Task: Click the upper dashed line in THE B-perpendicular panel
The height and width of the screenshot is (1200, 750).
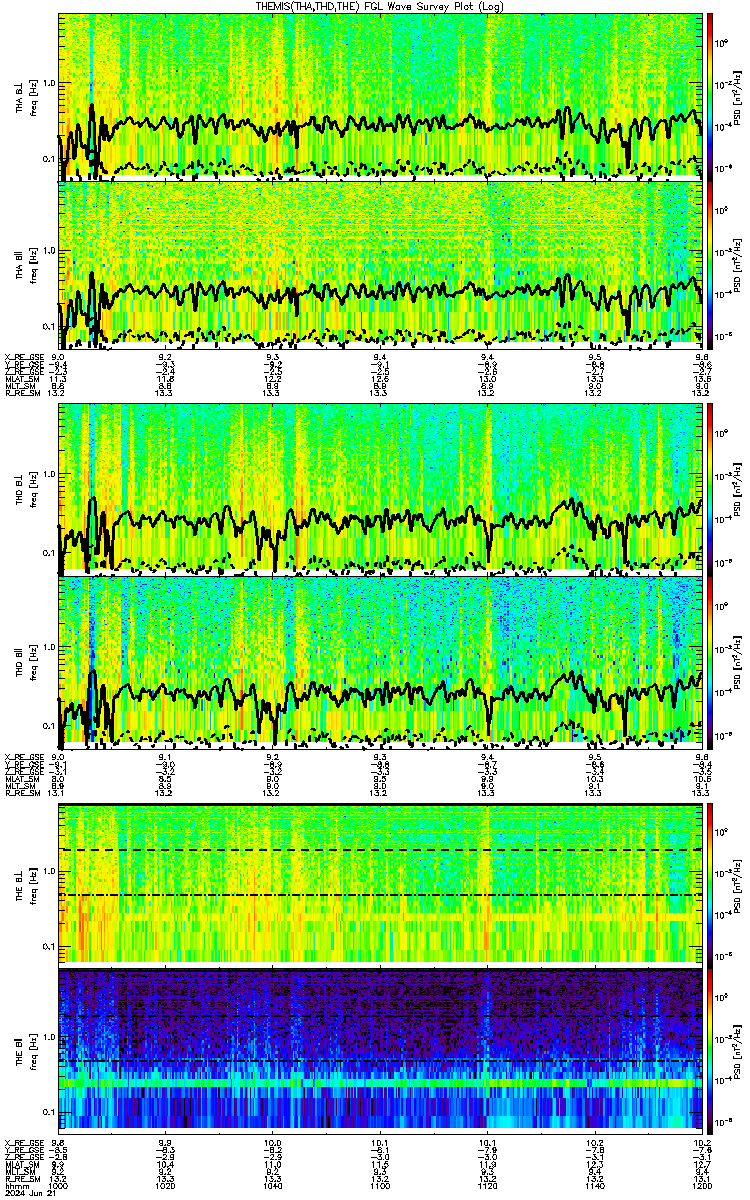Action: click(x=381, y=850)
